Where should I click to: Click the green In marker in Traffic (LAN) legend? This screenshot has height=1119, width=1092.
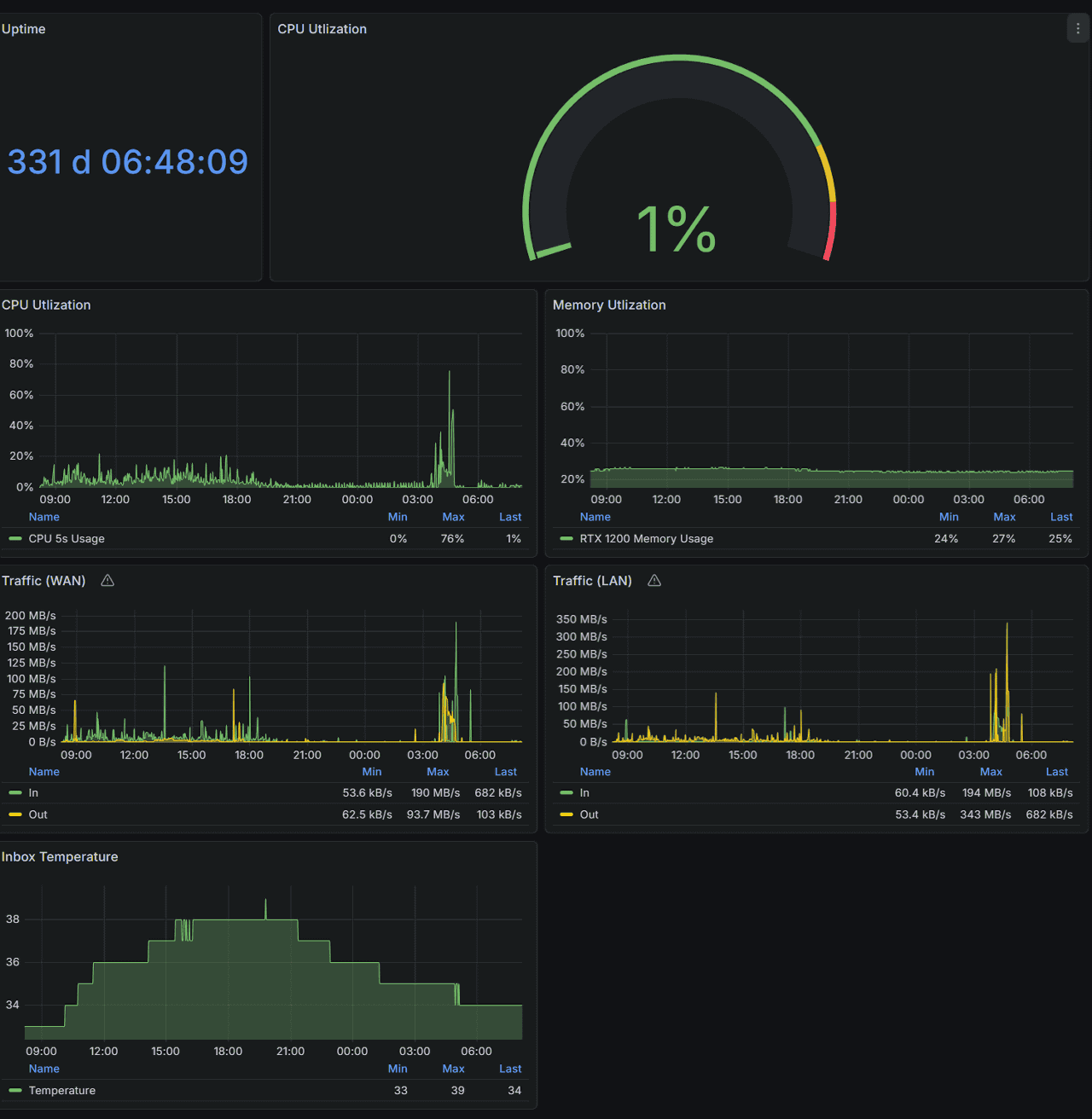566,793
